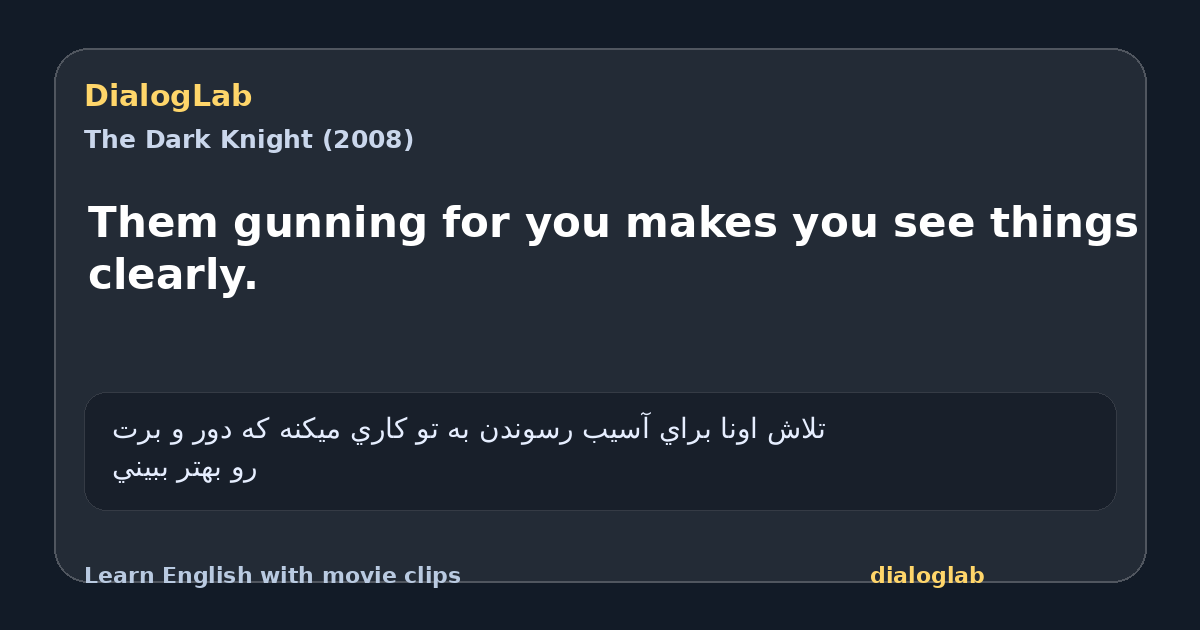The width and height of the screenshot is (1200, 630).
Task: Select the second line of Persian subtitle text
Action: (185, 468)
